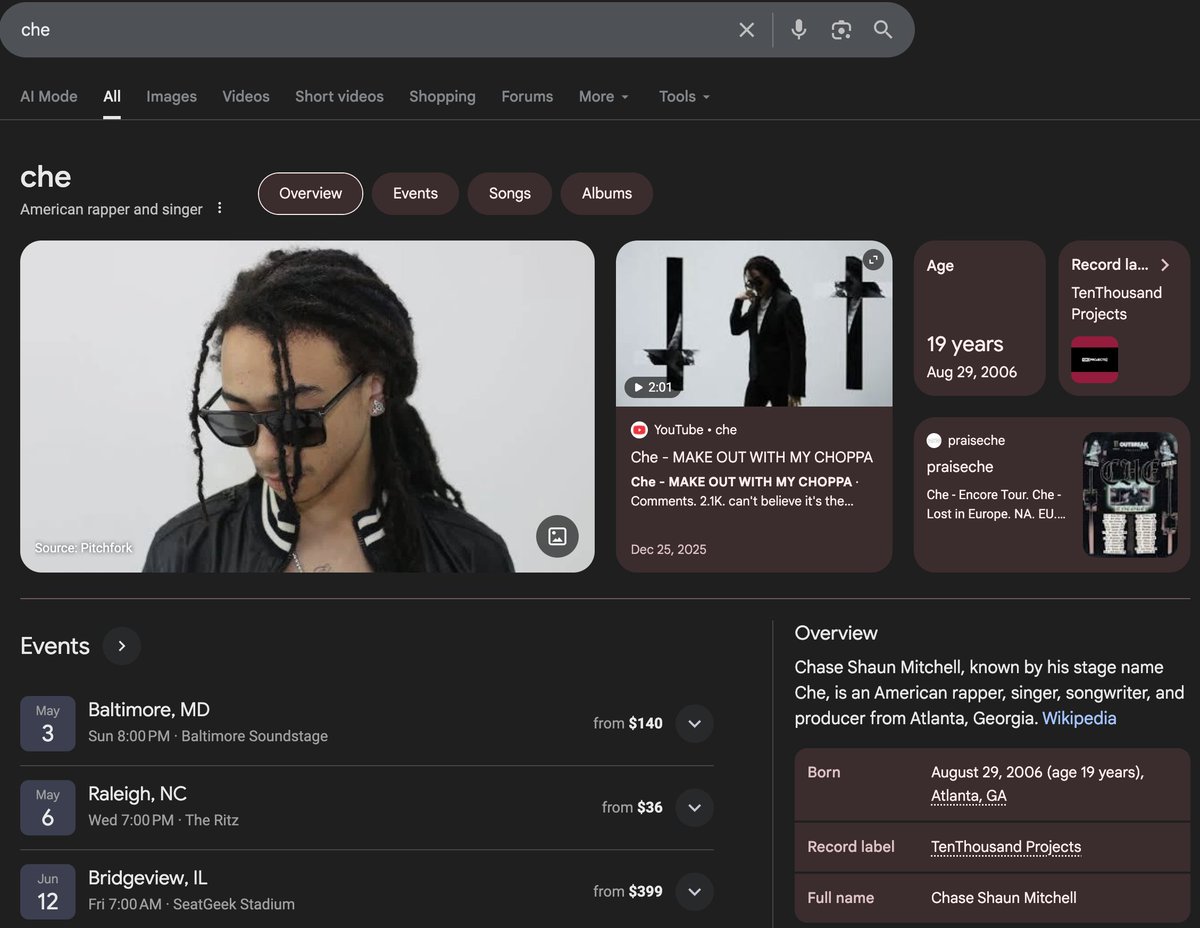Viewport: 1200px width, 928px height.
Task: Click the from $399 price
Action: click(x=628, y=891)
